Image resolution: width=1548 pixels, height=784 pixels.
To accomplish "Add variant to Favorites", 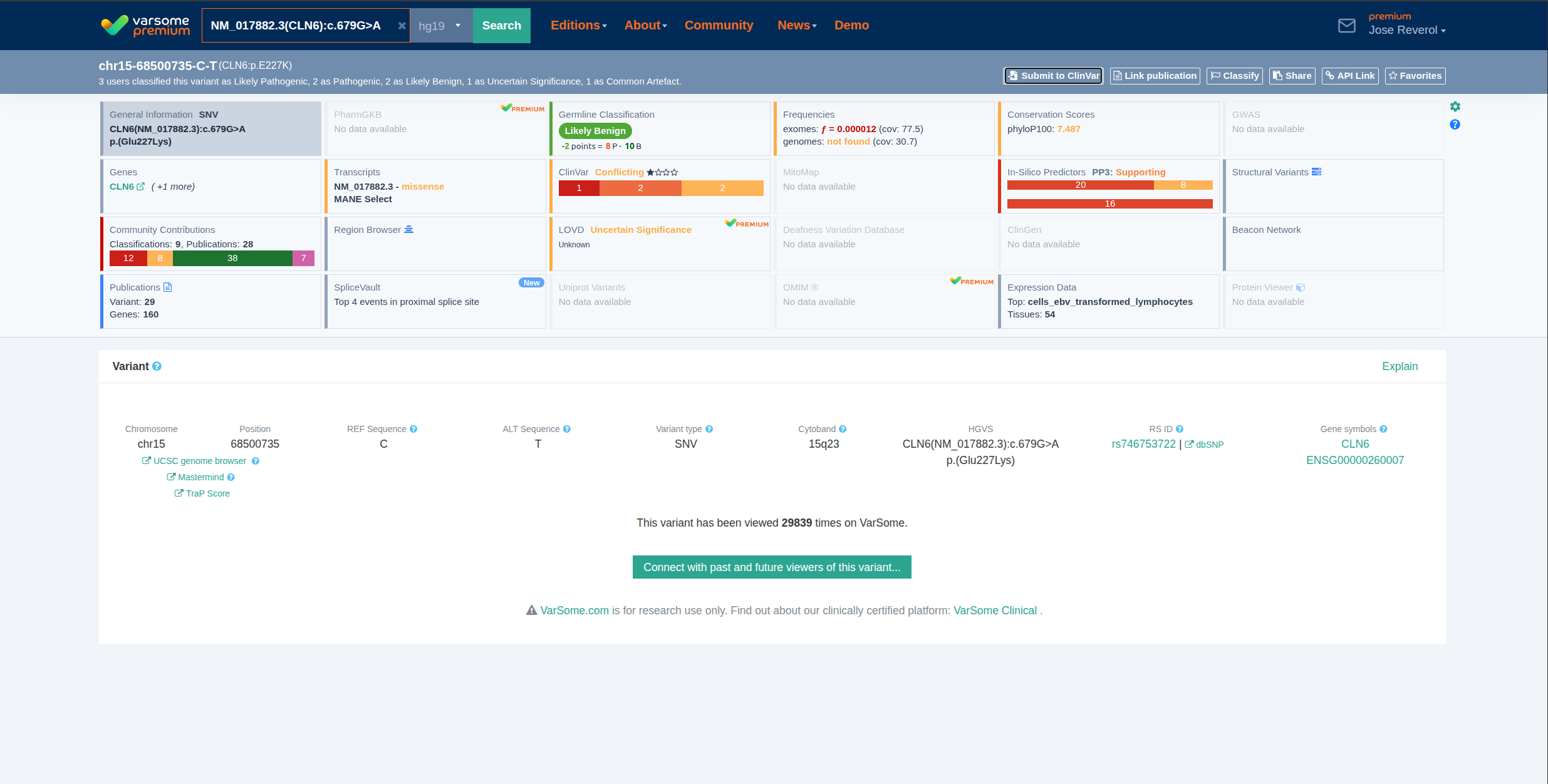I will [x=1415, y=76].
